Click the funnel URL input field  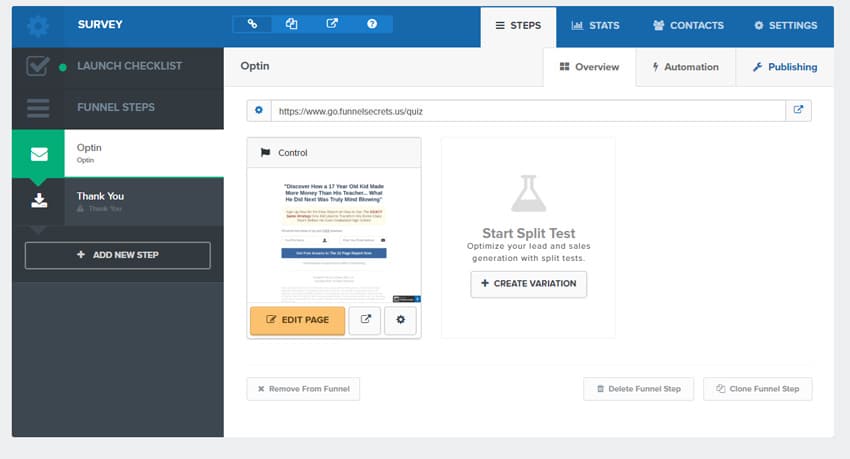(528, 111)
